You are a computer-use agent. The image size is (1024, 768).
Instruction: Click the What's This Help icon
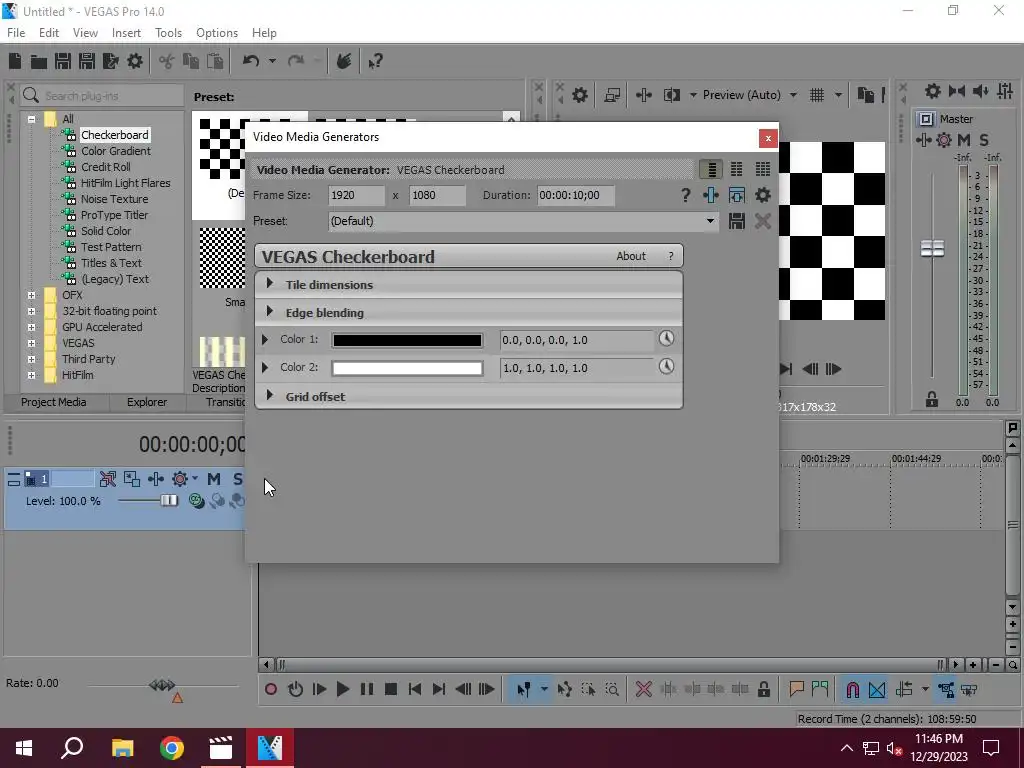click(375, 62)
